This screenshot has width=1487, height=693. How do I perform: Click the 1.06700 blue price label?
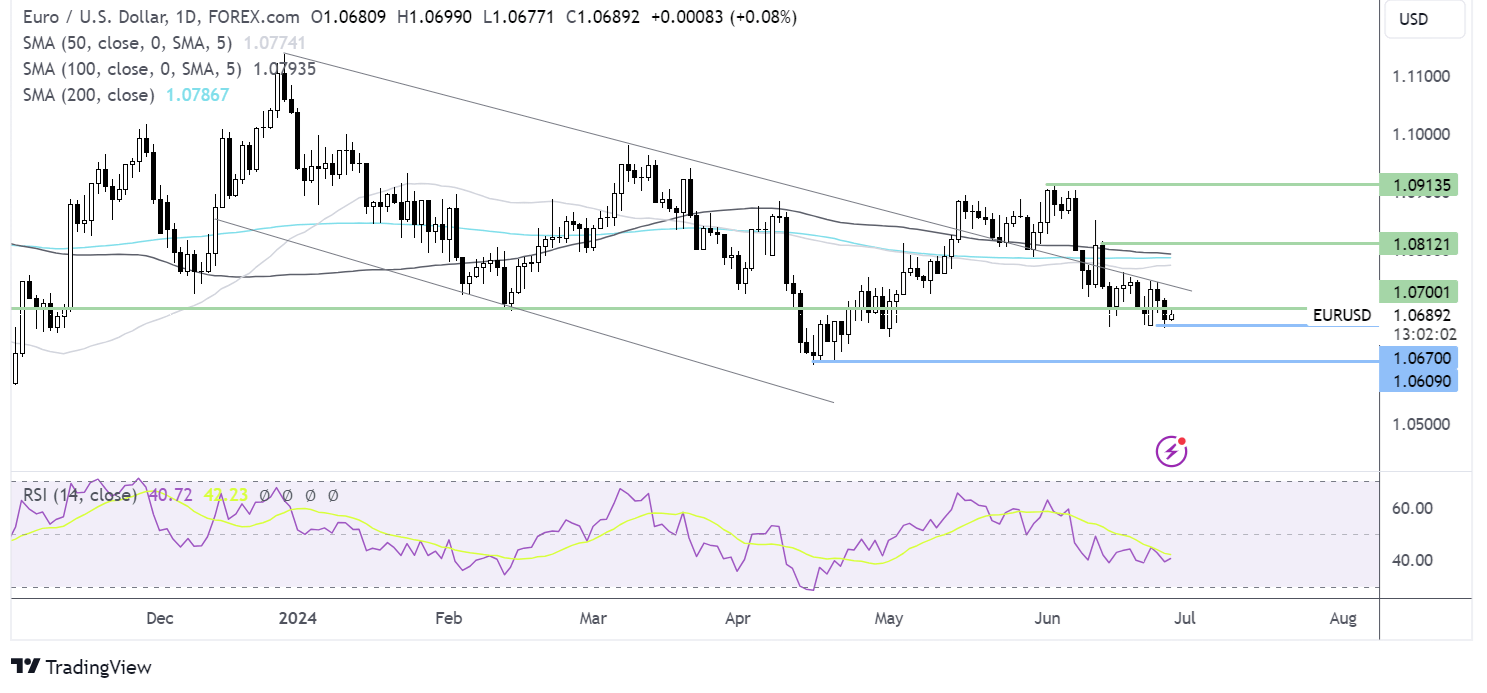pos(1418,357)
